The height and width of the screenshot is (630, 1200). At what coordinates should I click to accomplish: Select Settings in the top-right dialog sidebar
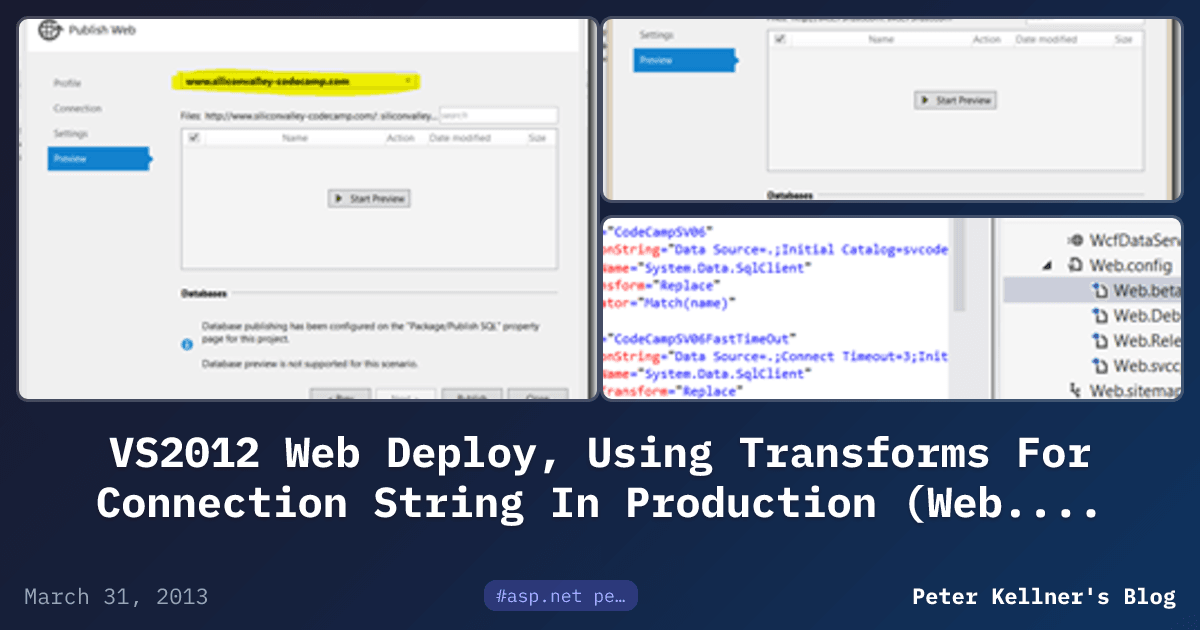[x=656, y=35]
